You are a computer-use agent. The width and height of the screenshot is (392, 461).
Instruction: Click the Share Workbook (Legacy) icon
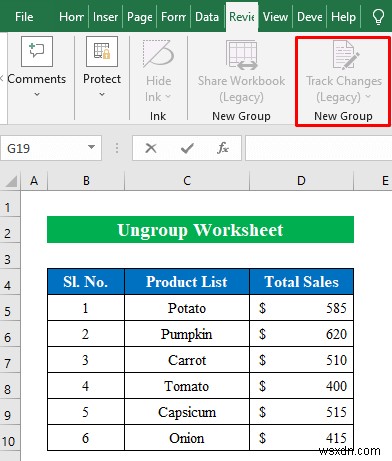pos(241,55)
